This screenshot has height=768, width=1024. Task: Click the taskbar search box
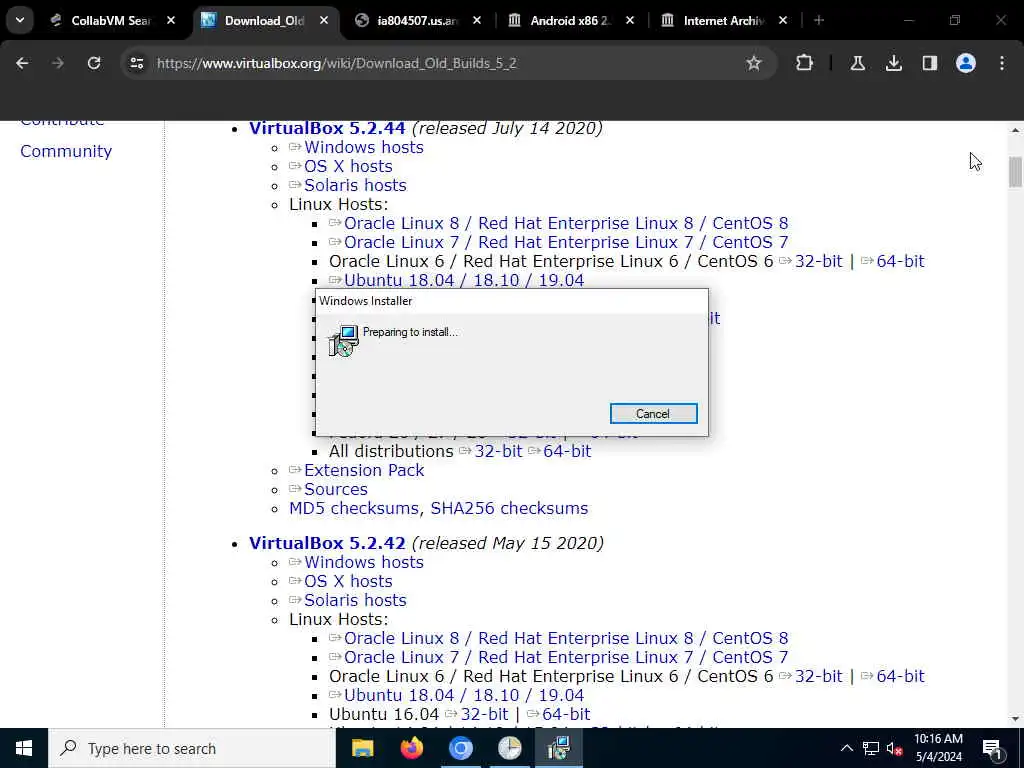tap(192, 748)
